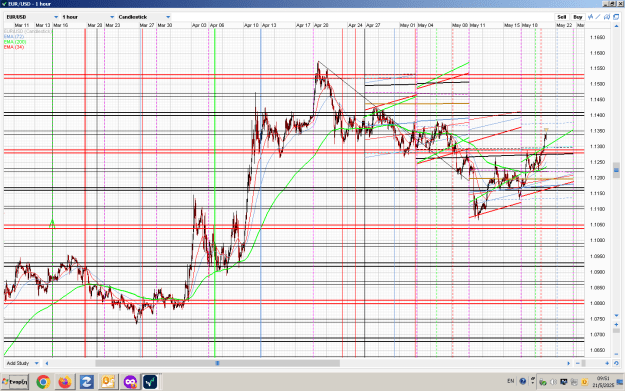Zoom in the price axis (plus)
The width and height of the screenshot is (625, 391).
click(x=616, y=325)
